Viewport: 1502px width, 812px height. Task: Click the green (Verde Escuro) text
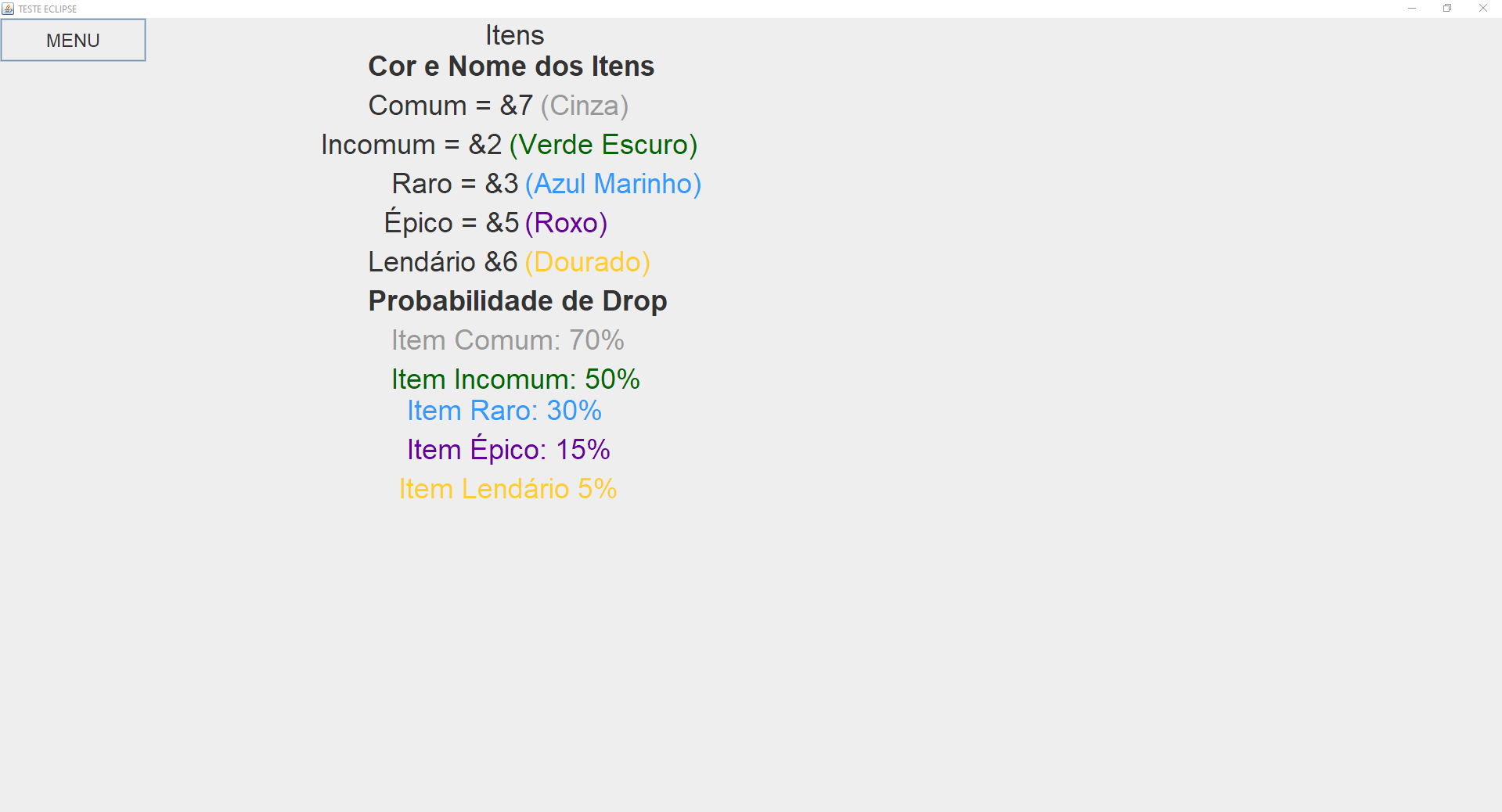[603, 145]
